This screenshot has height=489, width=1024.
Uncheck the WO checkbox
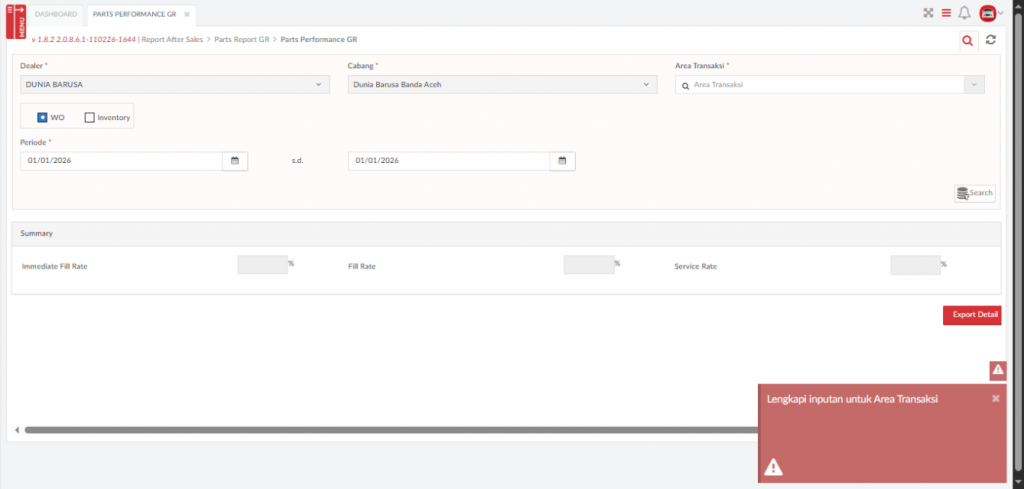click(x=43, y=117)
